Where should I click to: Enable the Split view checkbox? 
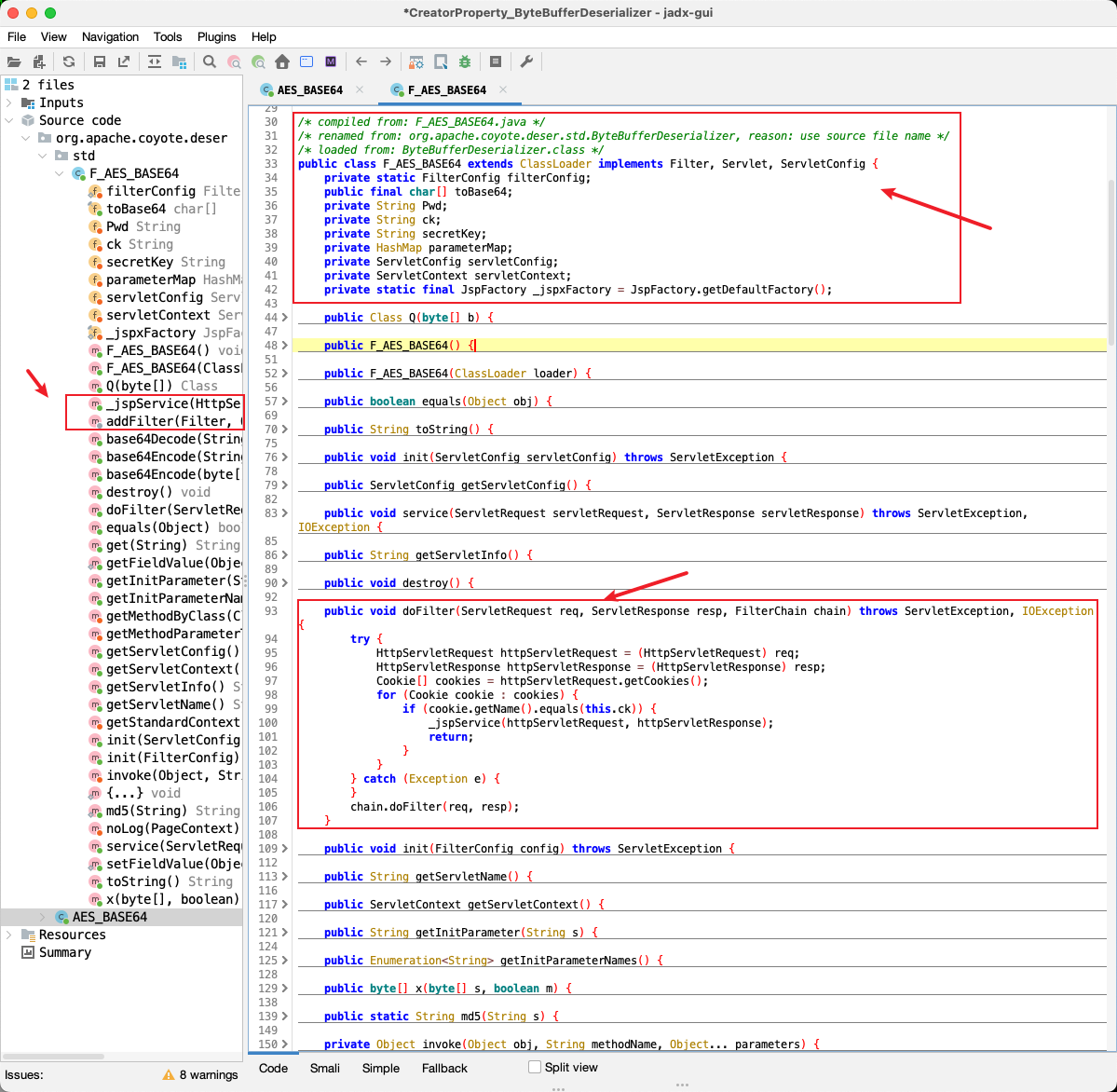click(535, 1067)
